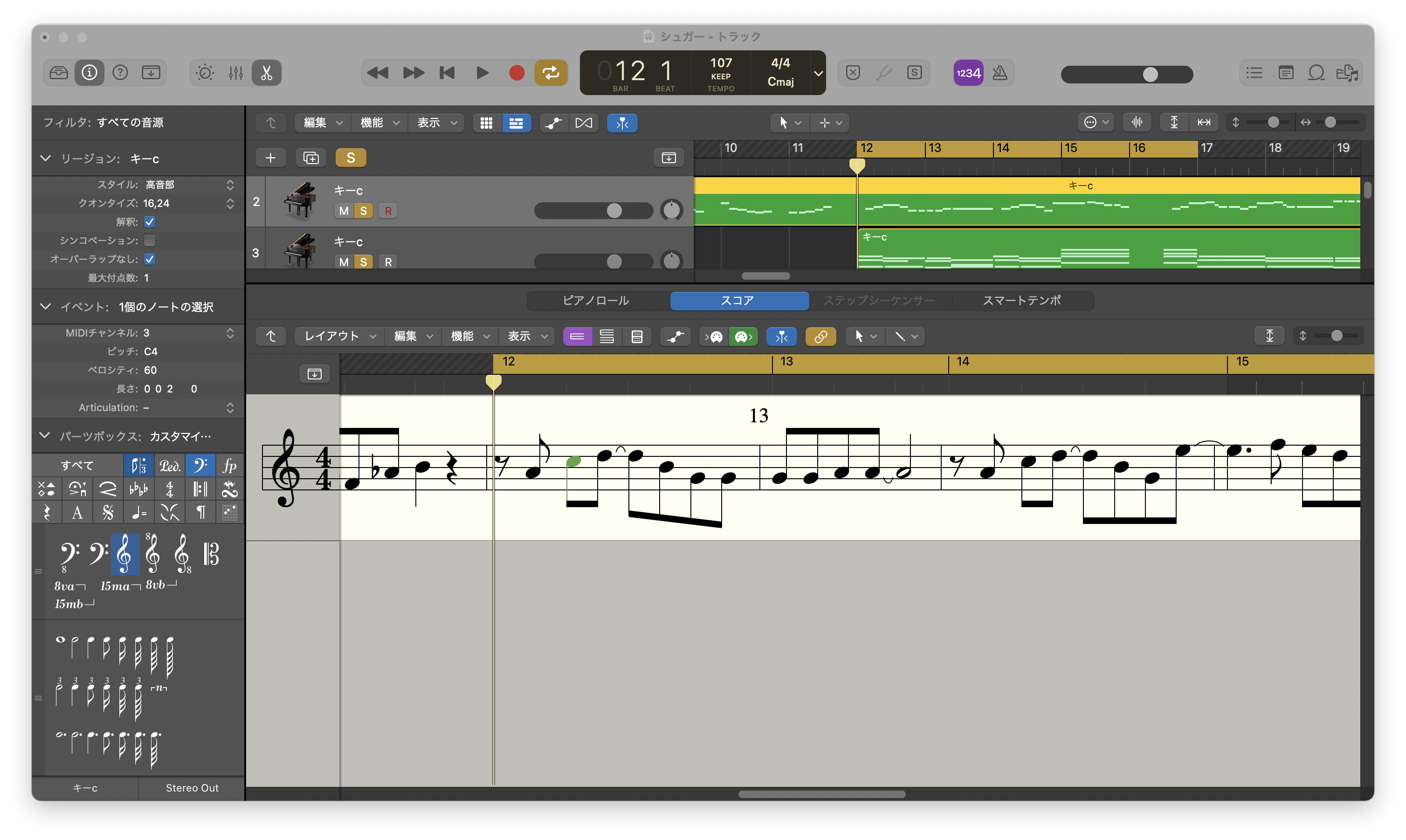Toggle the purple count-in 1234 button
Screen dimensions: 1406x840
(x=968, y=73)
